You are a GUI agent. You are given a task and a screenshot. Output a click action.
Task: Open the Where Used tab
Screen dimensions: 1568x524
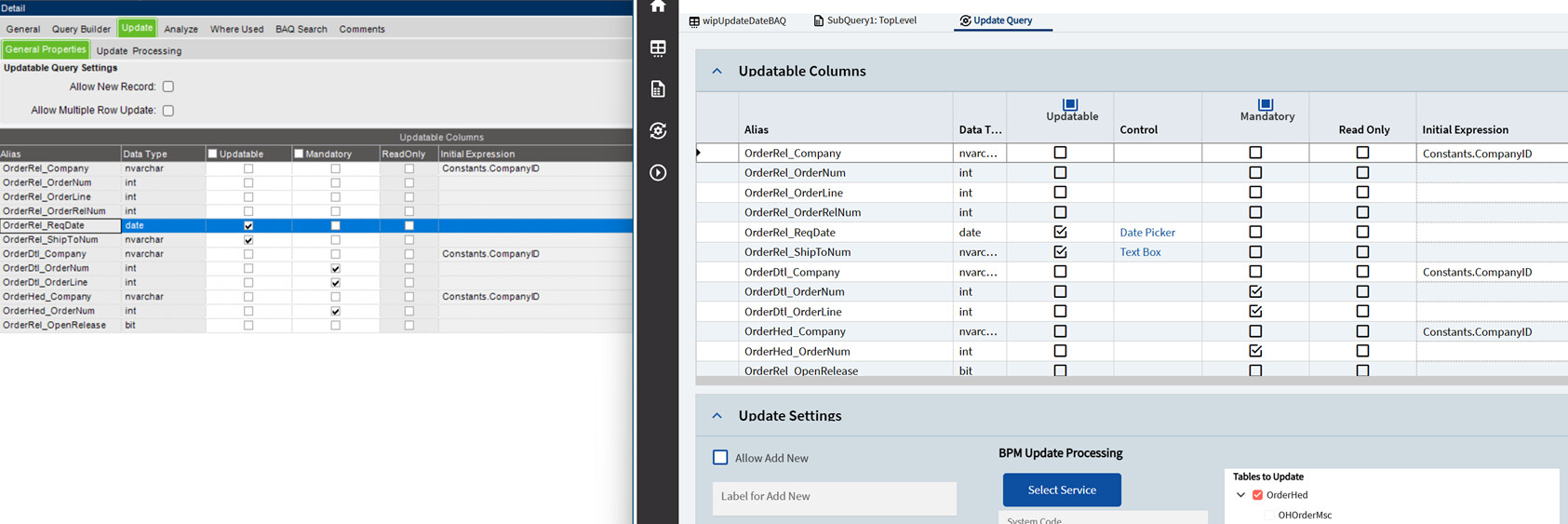[x=236, y=29]
